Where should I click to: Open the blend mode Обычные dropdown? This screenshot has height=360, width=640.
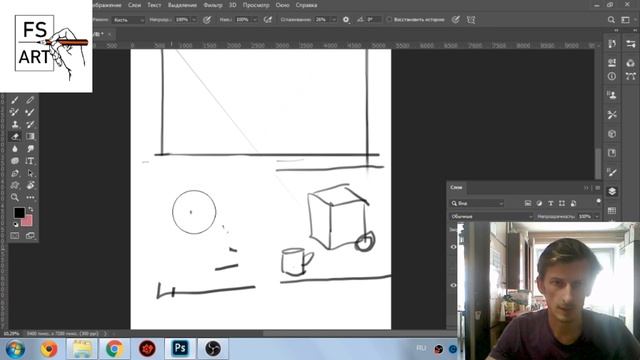491,216
